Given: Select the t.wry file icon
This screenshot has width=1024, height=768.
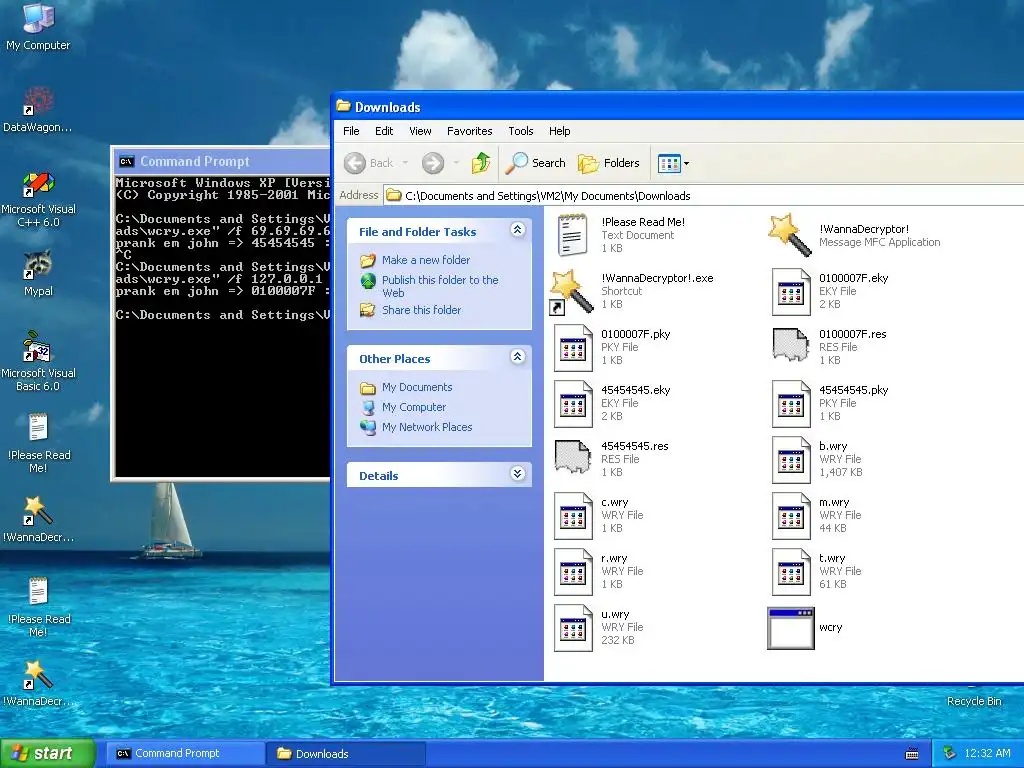Looking at the screenshot, I should (x=791, y=572).
